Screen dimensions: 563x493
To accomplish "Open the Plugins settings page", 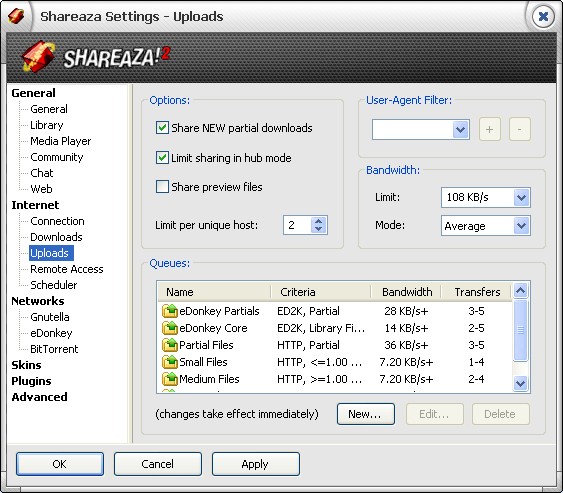I will click(31, 381).
